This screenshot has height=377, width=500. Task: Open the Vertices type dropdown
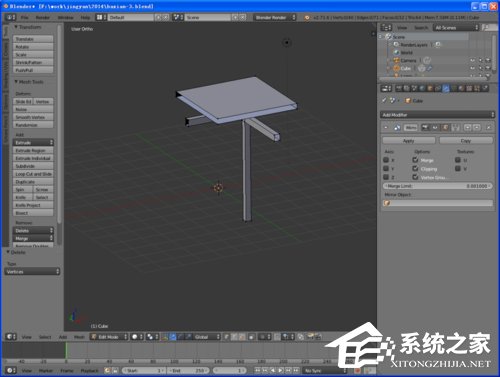point(32,272)
